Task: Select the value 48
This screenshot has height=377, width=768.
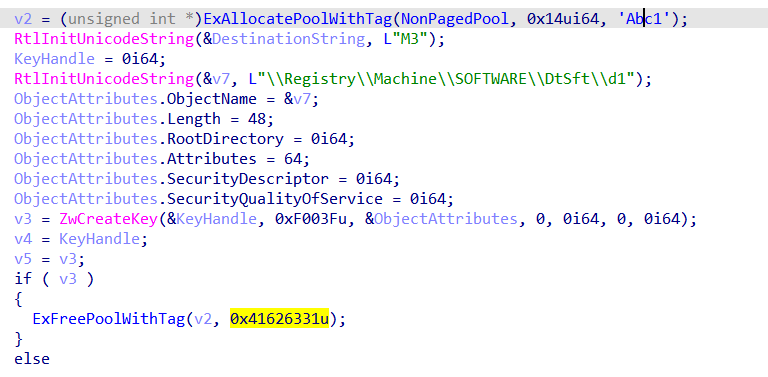Action: 257,119
